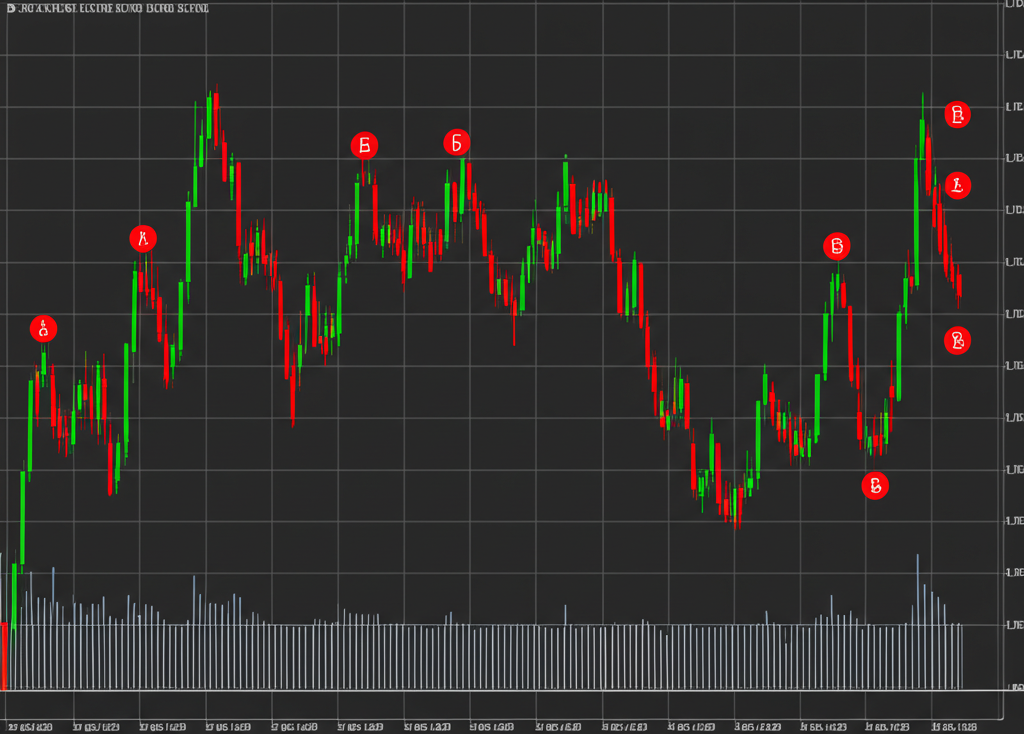This screenshot has width=1024, height=734.
Task: Select the red marker above the peak before the final rally
Action: [836, 246]
